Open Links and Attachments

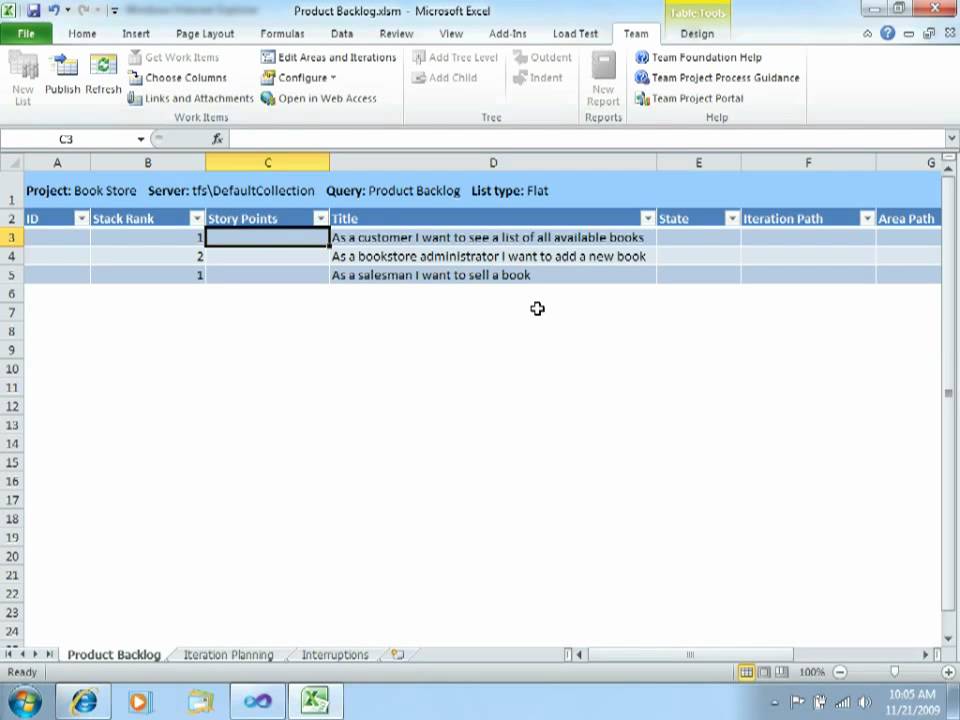coord(190,99)
